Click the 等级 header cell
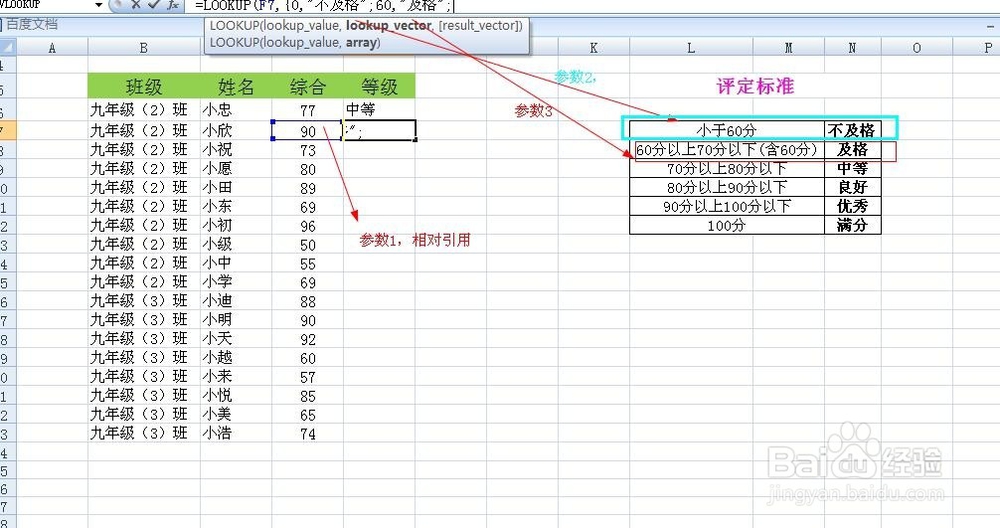Image resolution: width=1000 pixels, height=528 pixels. 379,86
